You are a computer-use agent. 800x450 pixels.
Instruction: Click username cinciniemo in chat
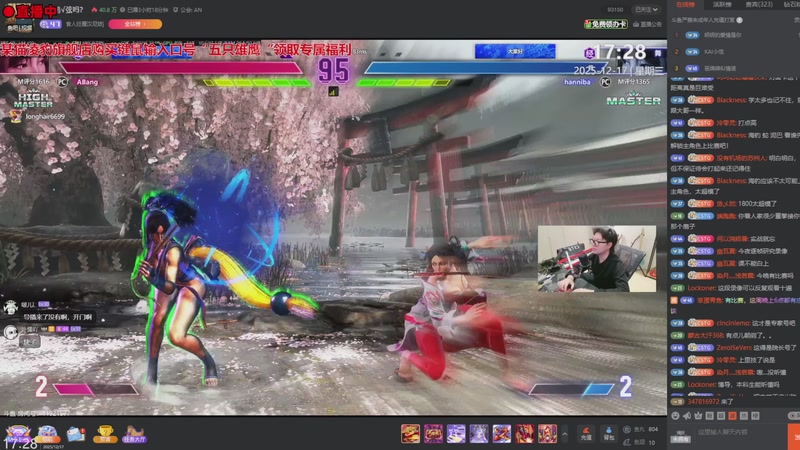[733, 323]
